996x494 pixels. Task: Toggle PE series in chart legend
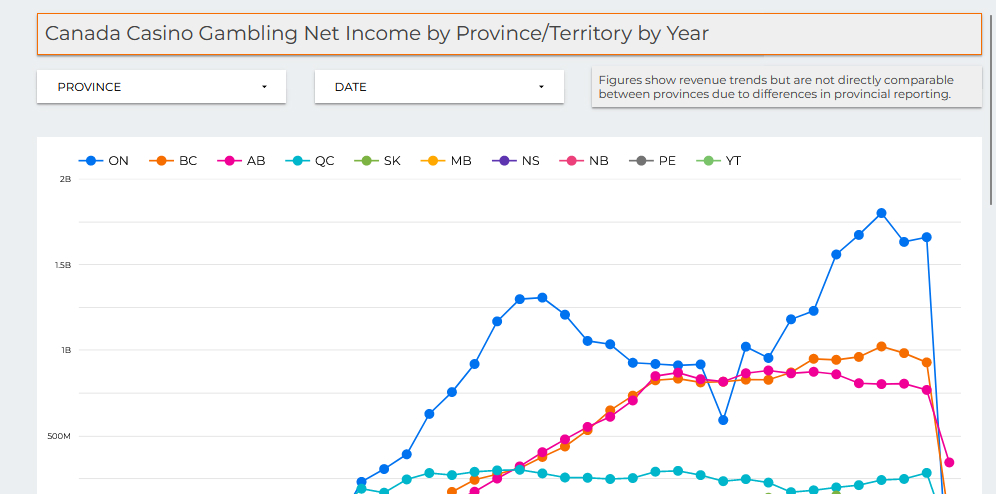pos(652,161)
